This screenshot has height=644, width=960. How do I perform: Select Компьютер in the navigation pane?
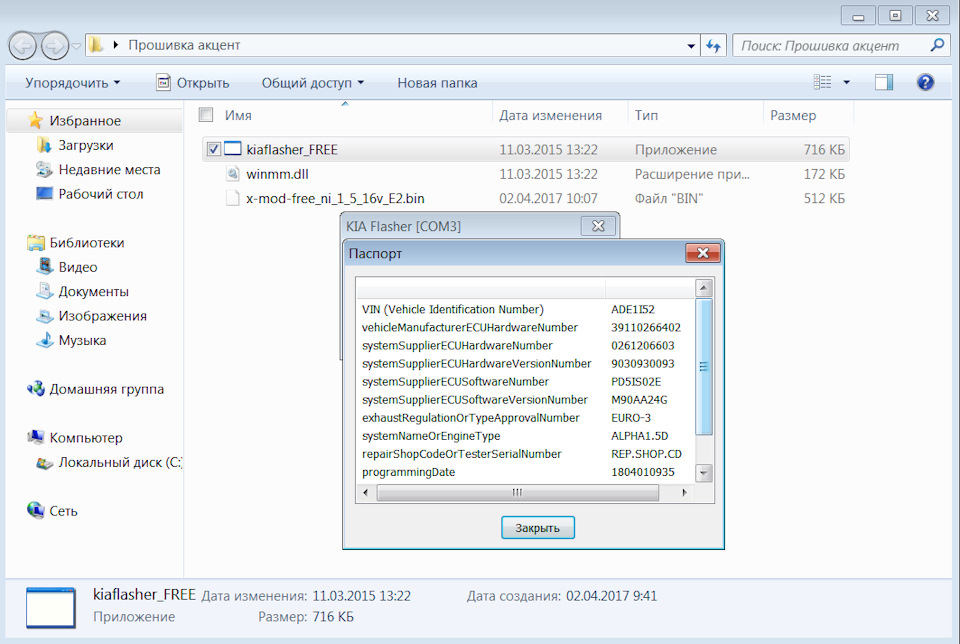point(86,438)
